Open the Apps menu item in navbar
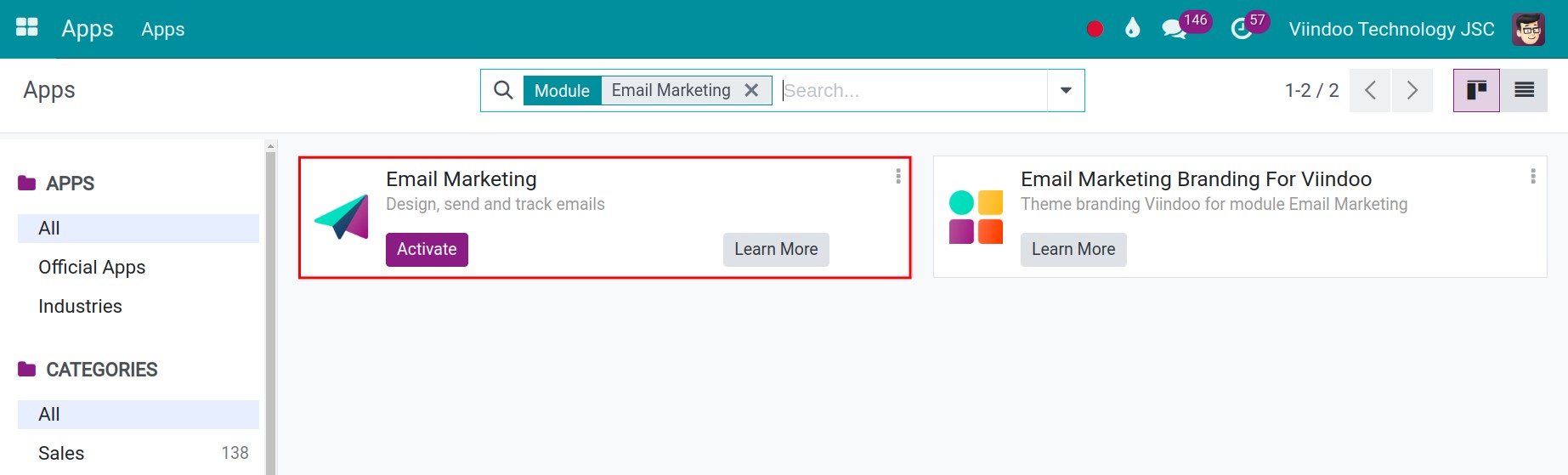 click(x=163, y=29)
